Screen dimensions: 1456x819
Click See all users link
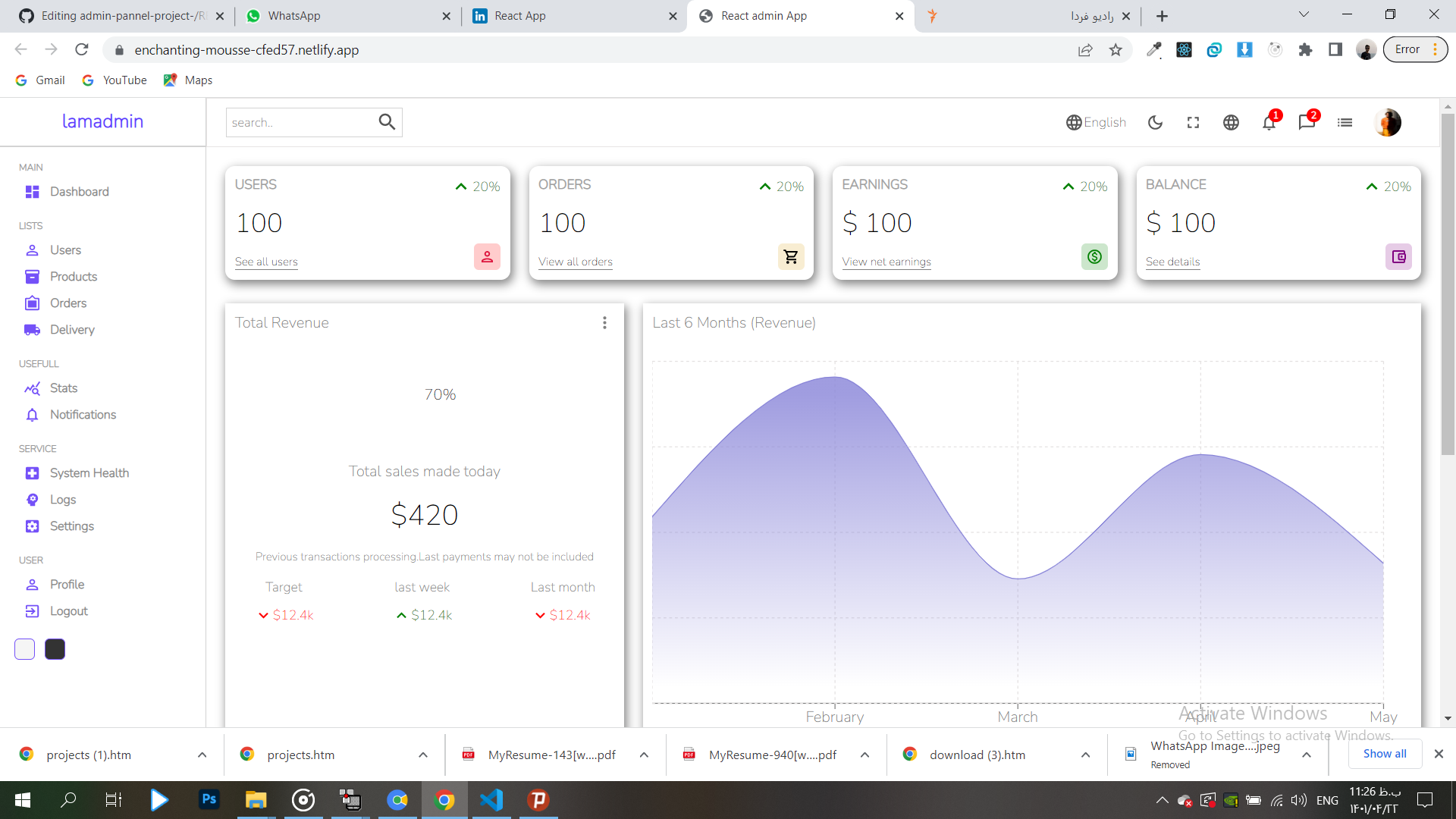266,262
